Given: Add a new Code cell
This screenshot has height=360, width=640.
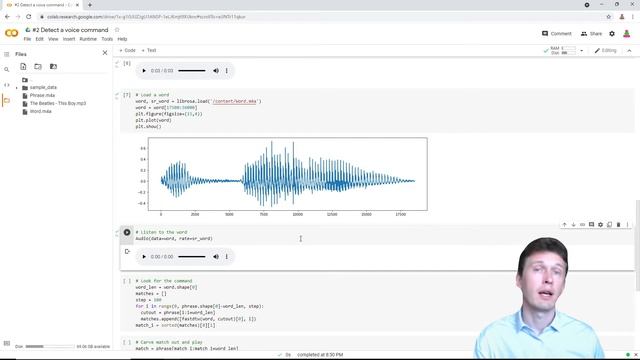Looking at the screenshot, I should click(127, 50).
